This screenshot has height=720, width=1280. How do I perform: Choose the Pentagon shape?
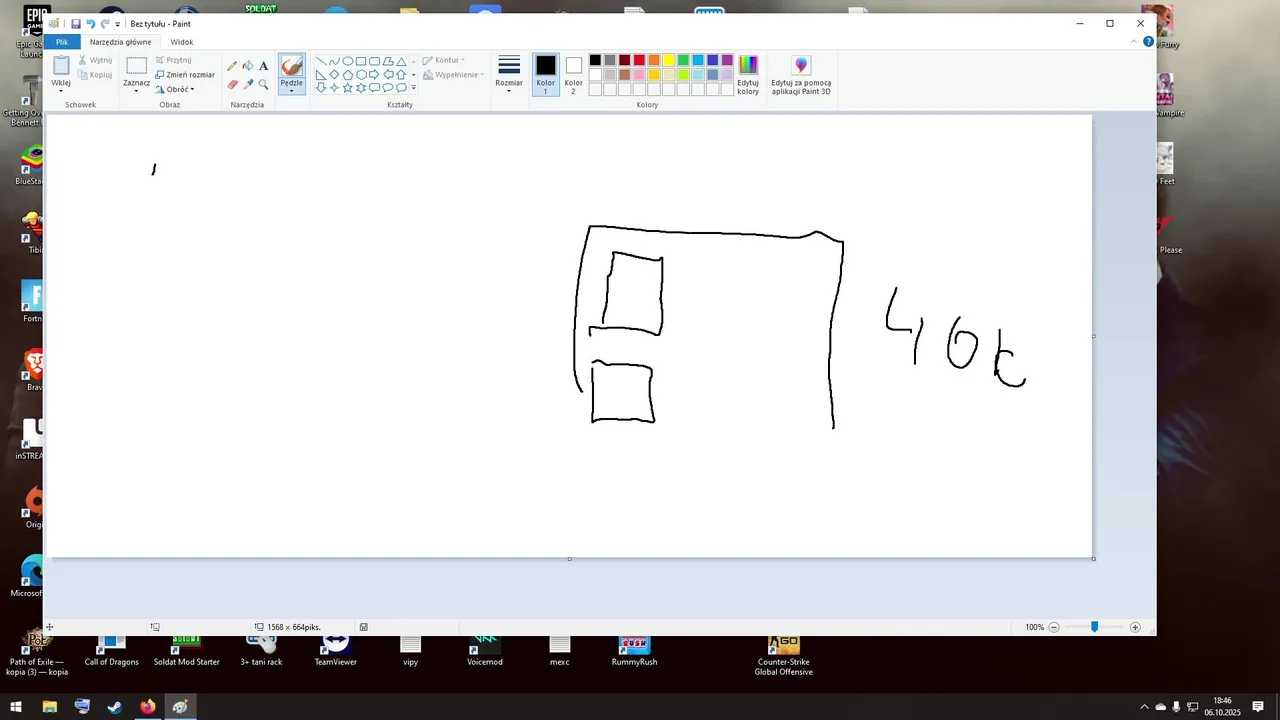click(x=348, y=74)
